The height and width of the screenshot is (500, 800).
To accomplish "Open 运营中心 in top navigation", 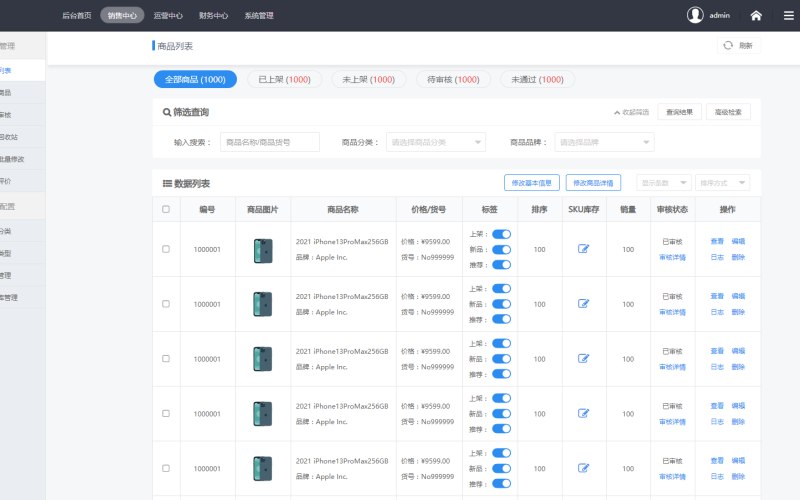I will [168, 15].
